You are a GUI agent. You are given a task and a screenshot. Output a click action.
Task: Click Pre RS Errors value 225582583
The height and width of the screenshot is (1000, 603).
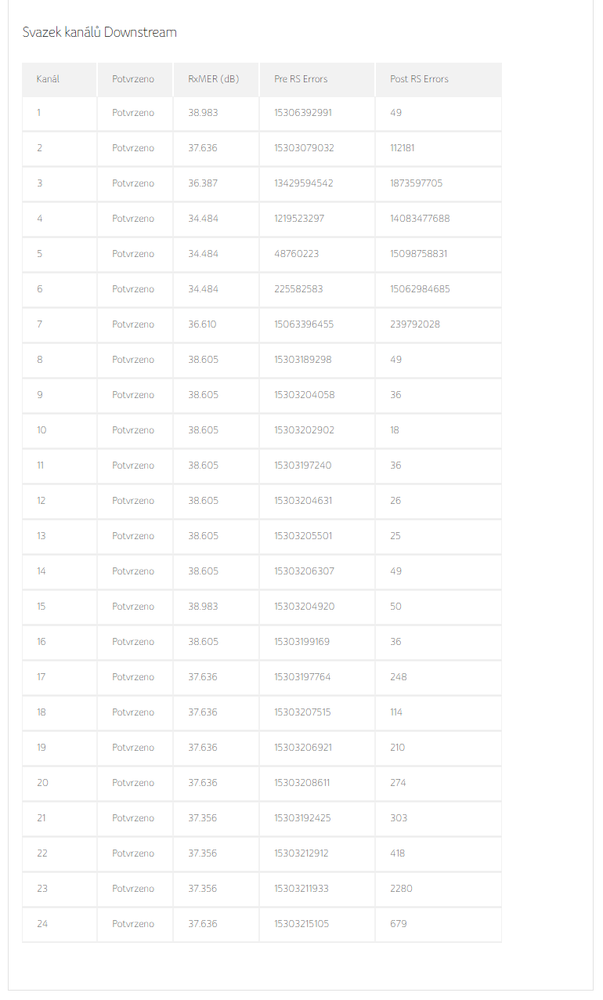[298, 289]
